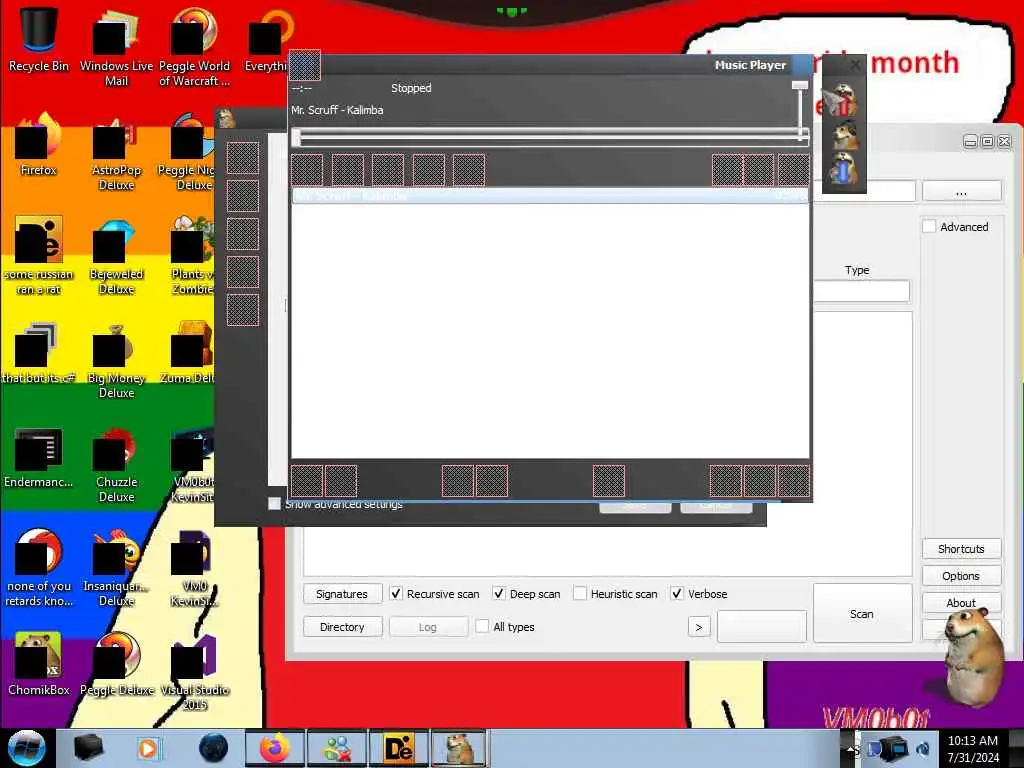The width and height of the screenshot is (1024, 768).
Task: Enable the Advanced checkbox in scanner window
Action: pyautogui.click(x=929, y=227)
